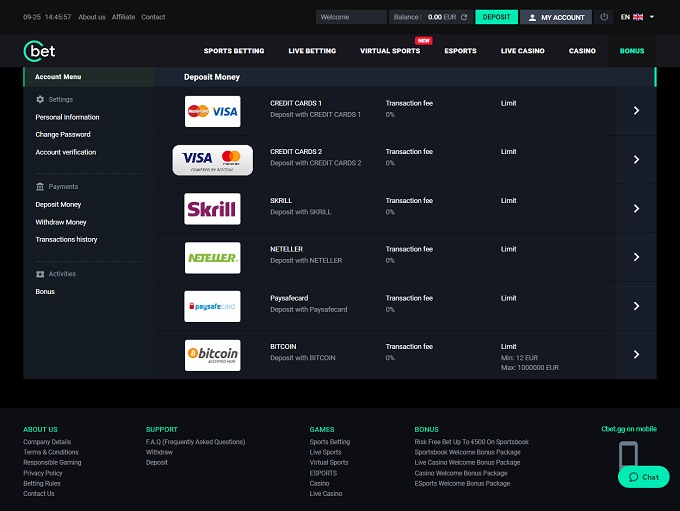Click Contact in top bar
This screenshot has width=680, height=511.
153,17
